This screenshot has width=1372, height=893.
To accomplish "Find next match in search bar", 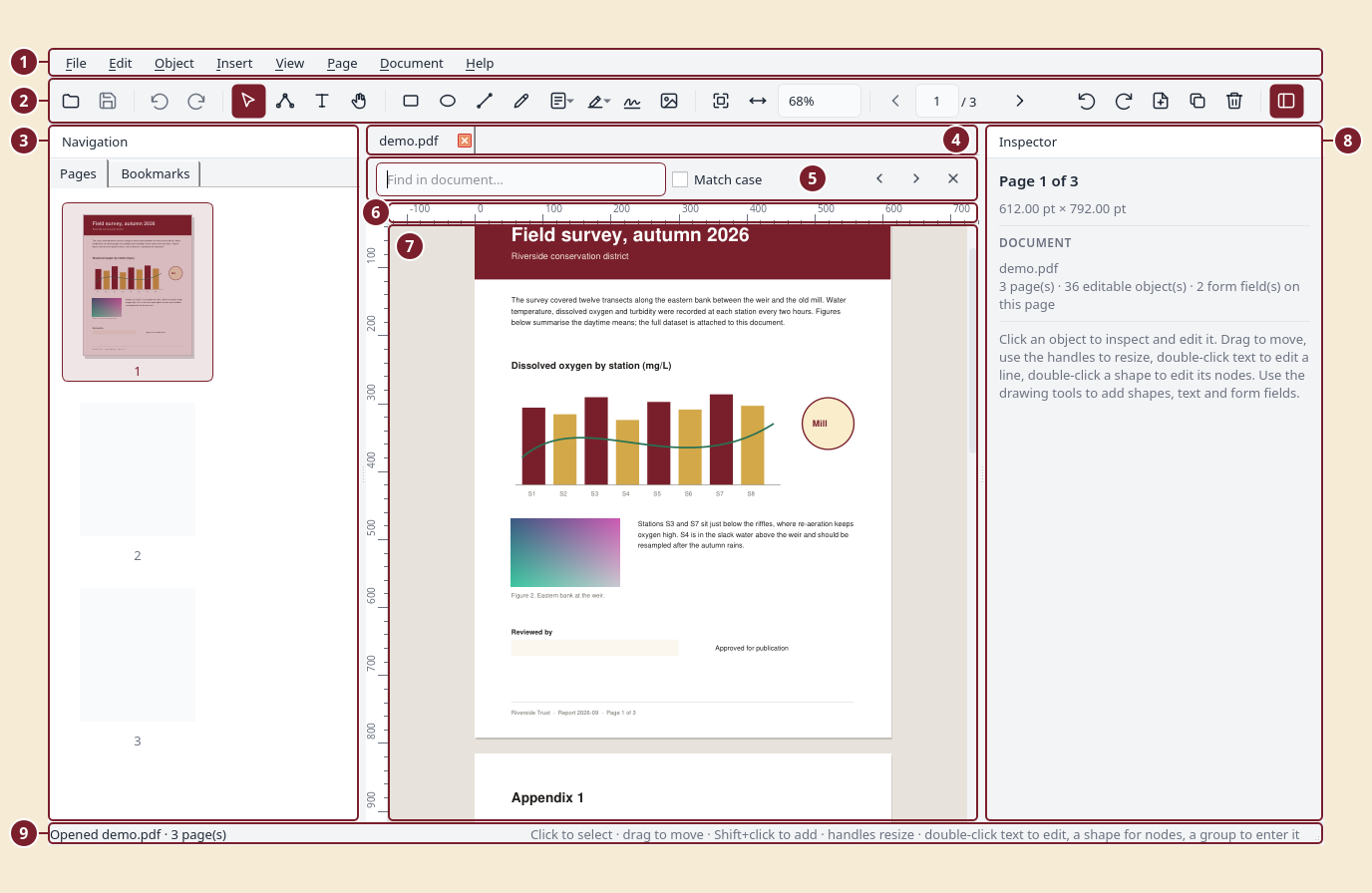I will click(916, 178).
